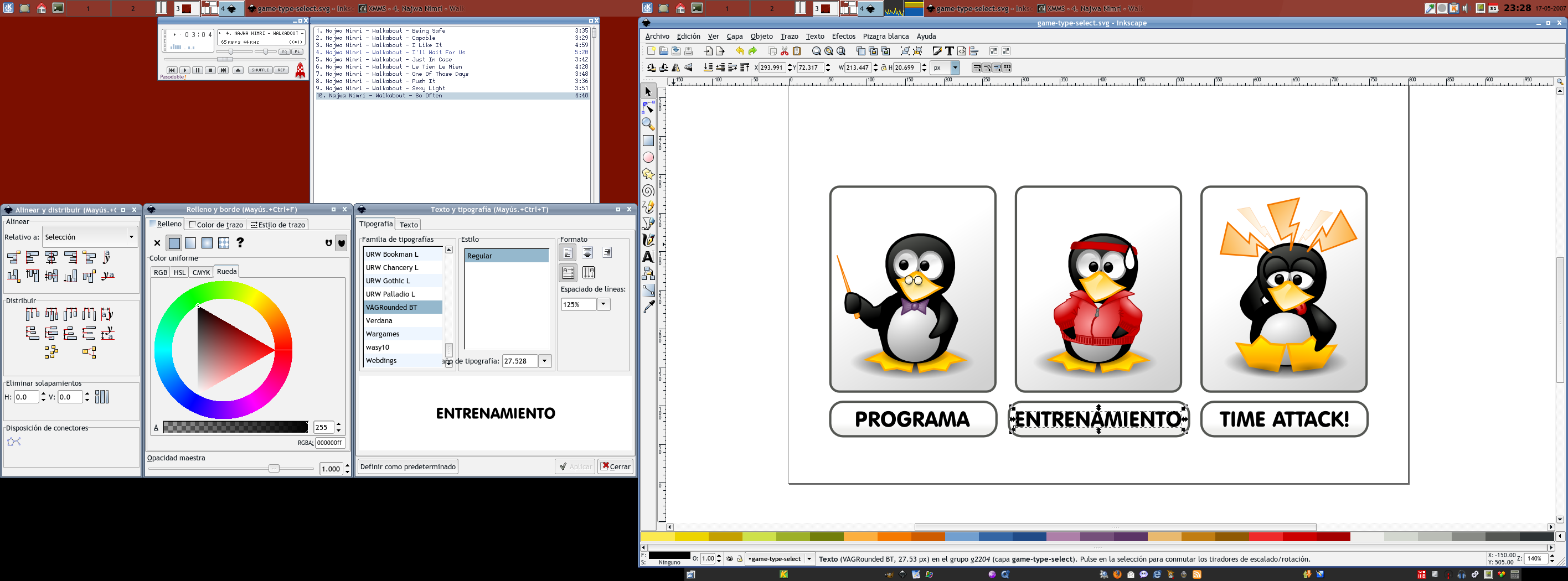Select the freehand pencil tool
This screenshot has width=1568, height=581.
point(648,207)
